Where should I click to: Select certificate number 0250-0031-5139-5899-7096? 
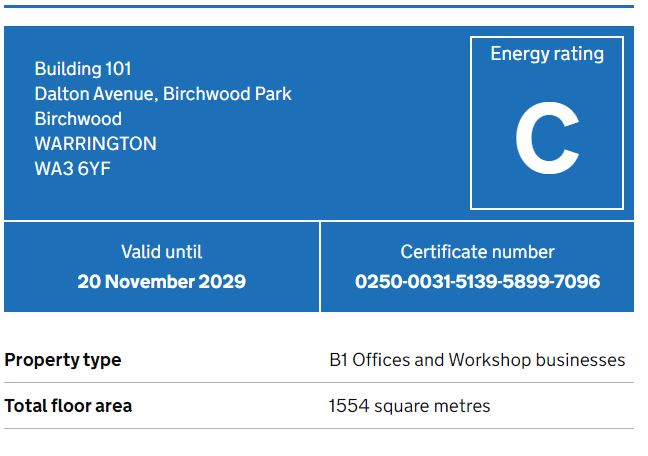pyautogui.click(x=477, y=281)
